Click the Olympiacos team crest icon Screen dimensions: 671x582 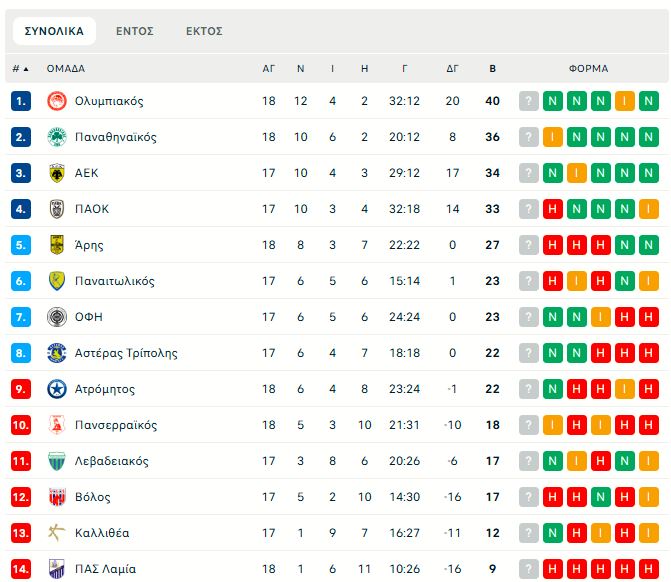point(56,101)
